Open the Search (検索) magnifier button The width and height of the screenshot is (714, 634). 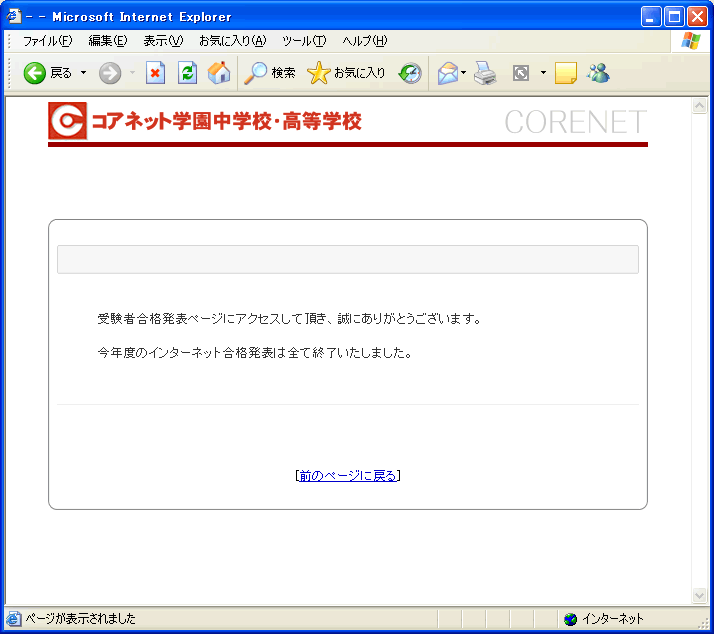click(x=270, y=73)
